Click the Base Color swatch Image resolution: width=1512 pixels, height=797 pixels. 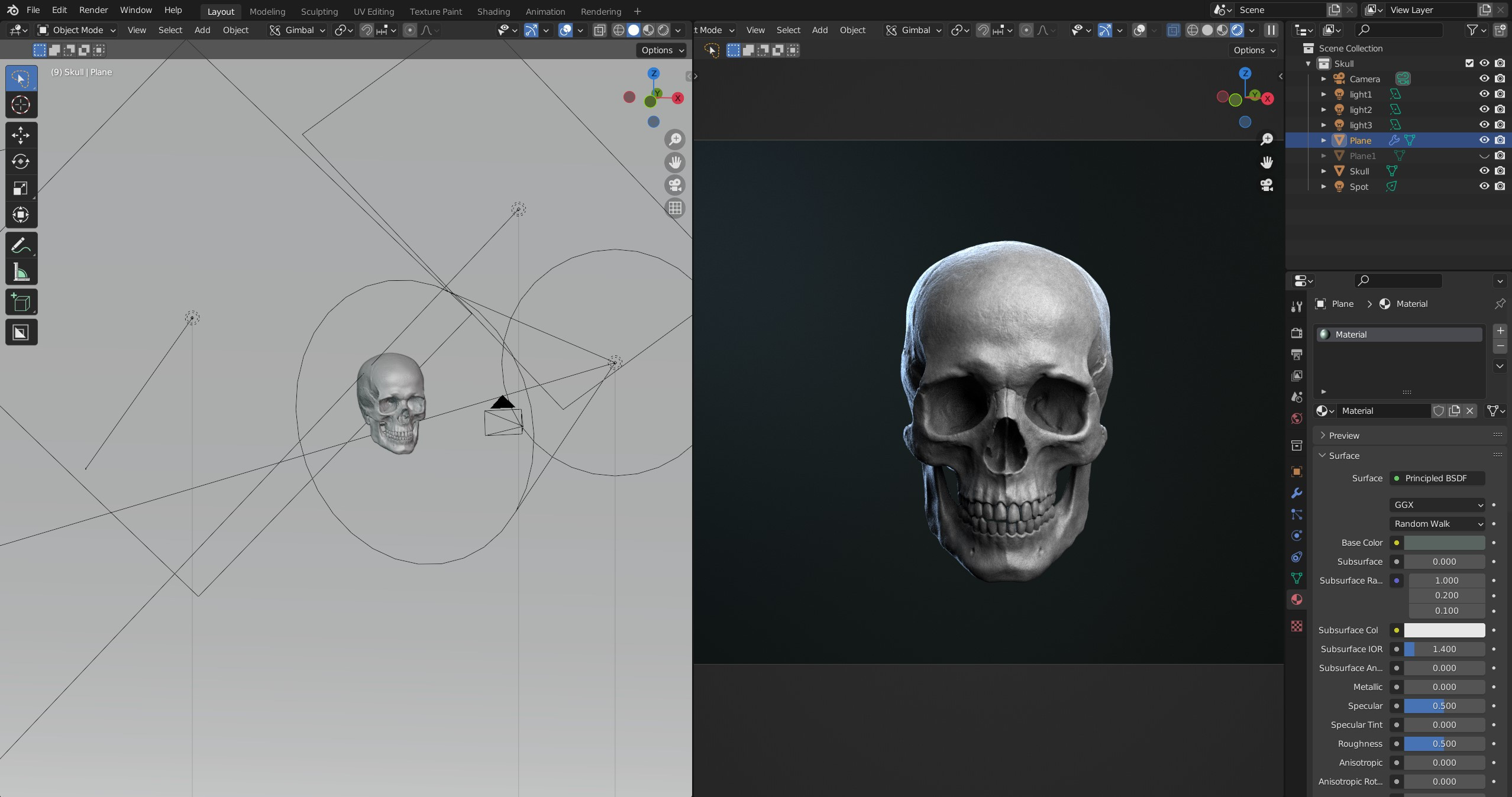(1444, 543)
